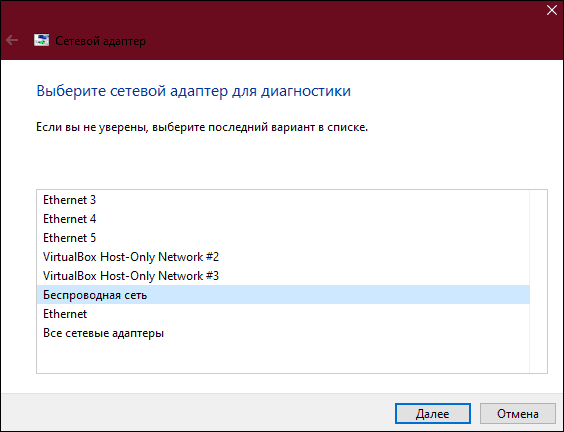Select Ethernet 3 adapter
The image size is (564, 432).
click(x=283, y=200)
